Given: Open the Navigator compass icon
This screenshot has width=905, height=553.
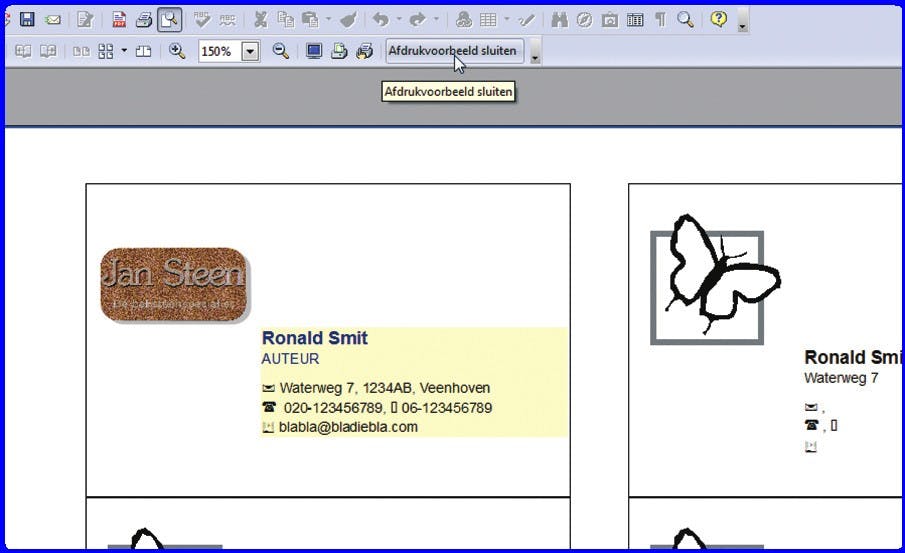Looking at the screenshot, I should coord(584,20).
